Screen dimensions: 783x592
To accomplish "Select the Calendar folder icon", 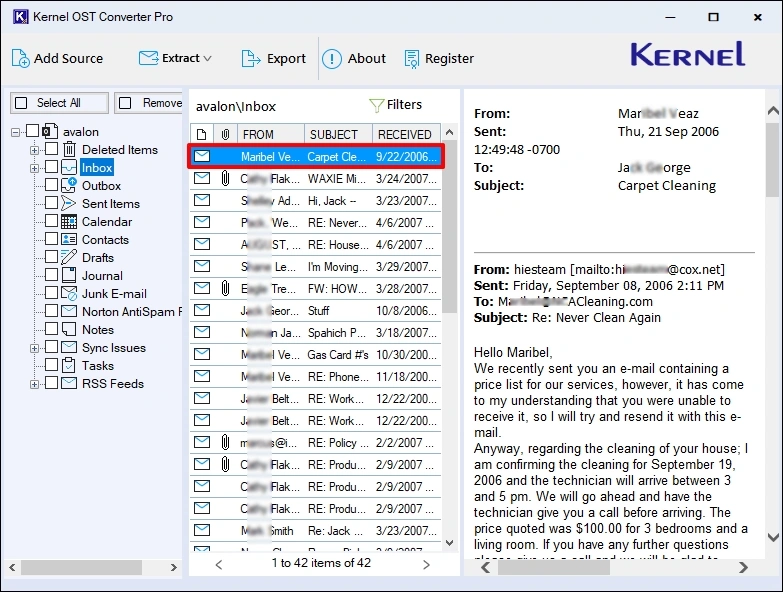I will [x=69, y=222].
